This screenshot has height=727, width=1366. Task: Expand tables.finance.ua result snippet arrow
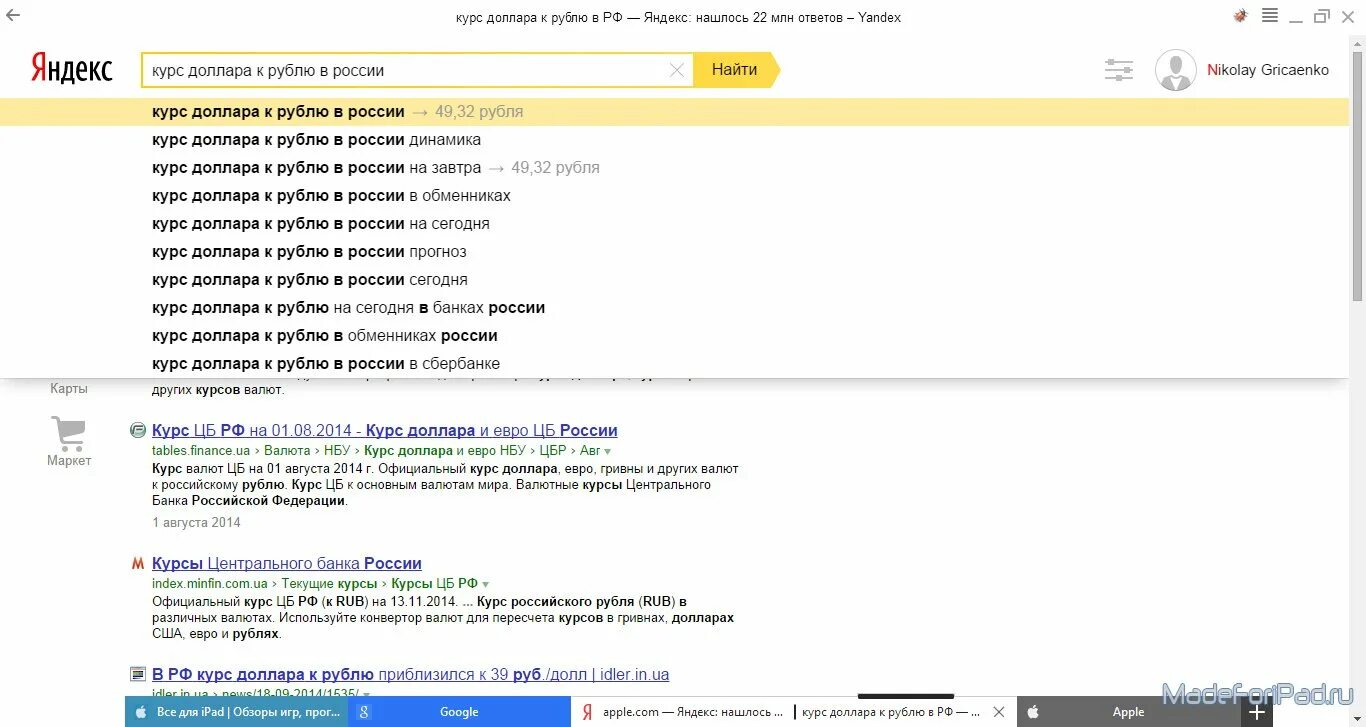click(607, 451)
